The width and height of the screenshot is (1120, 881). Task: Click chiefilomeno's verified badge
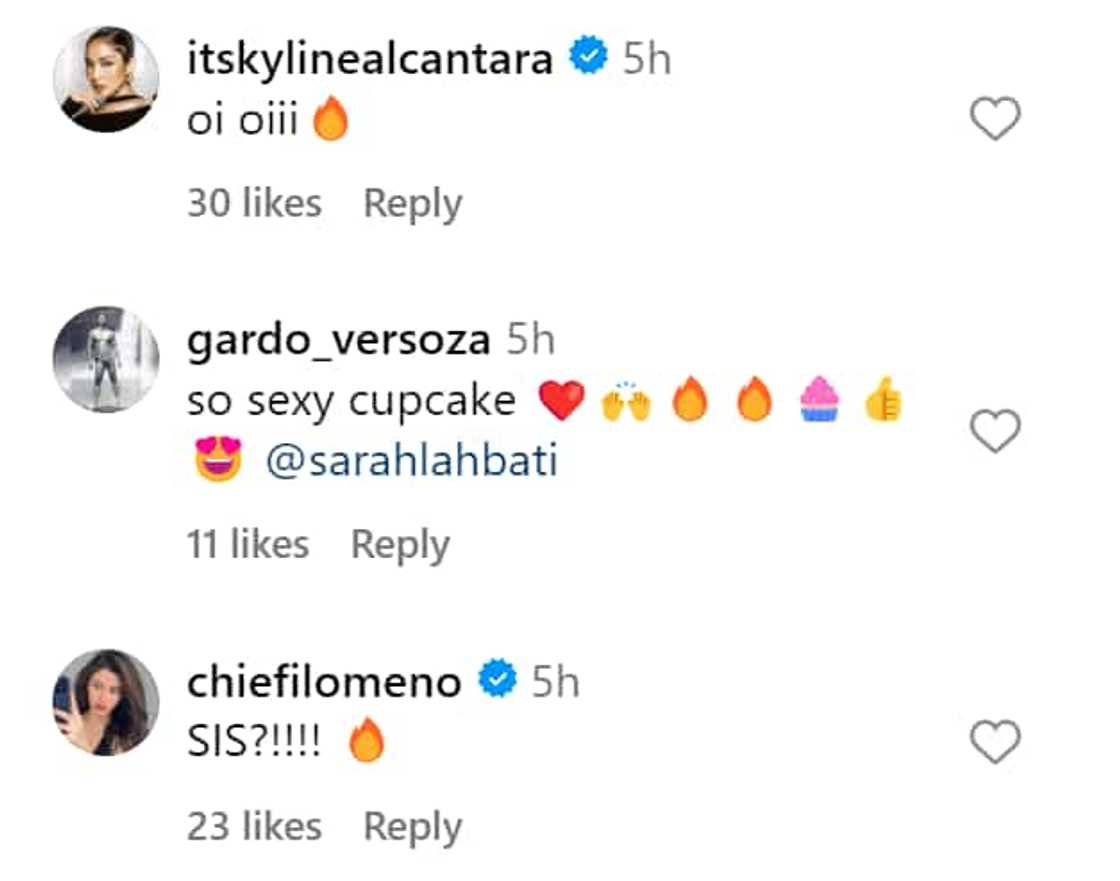click(497, 683)
